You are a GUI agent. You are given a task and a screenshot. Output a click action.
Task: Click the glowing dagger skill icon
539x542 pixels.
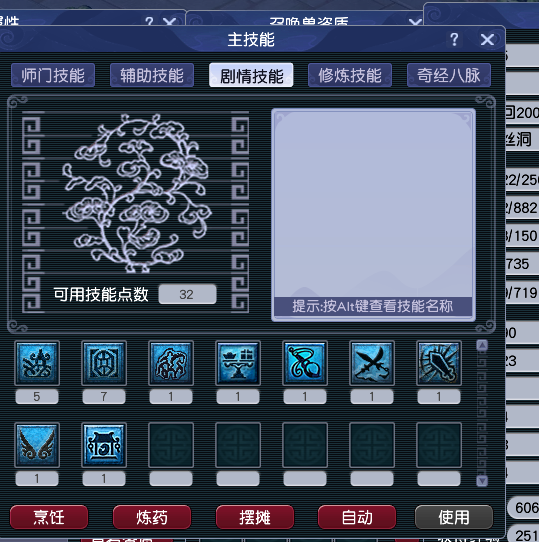tap(439, 363)
